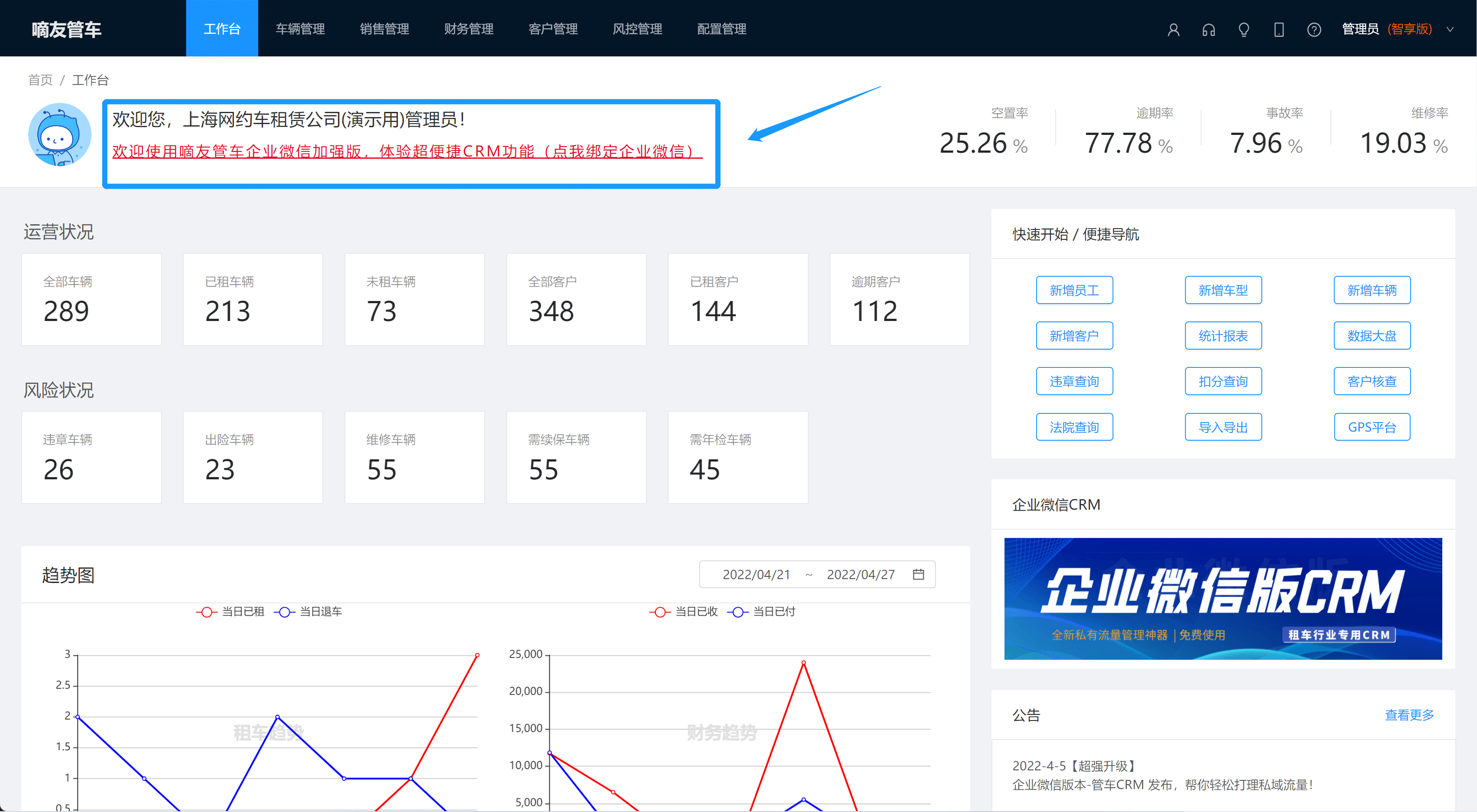Click the 违章查询 button

click(x=1074, y=381)
